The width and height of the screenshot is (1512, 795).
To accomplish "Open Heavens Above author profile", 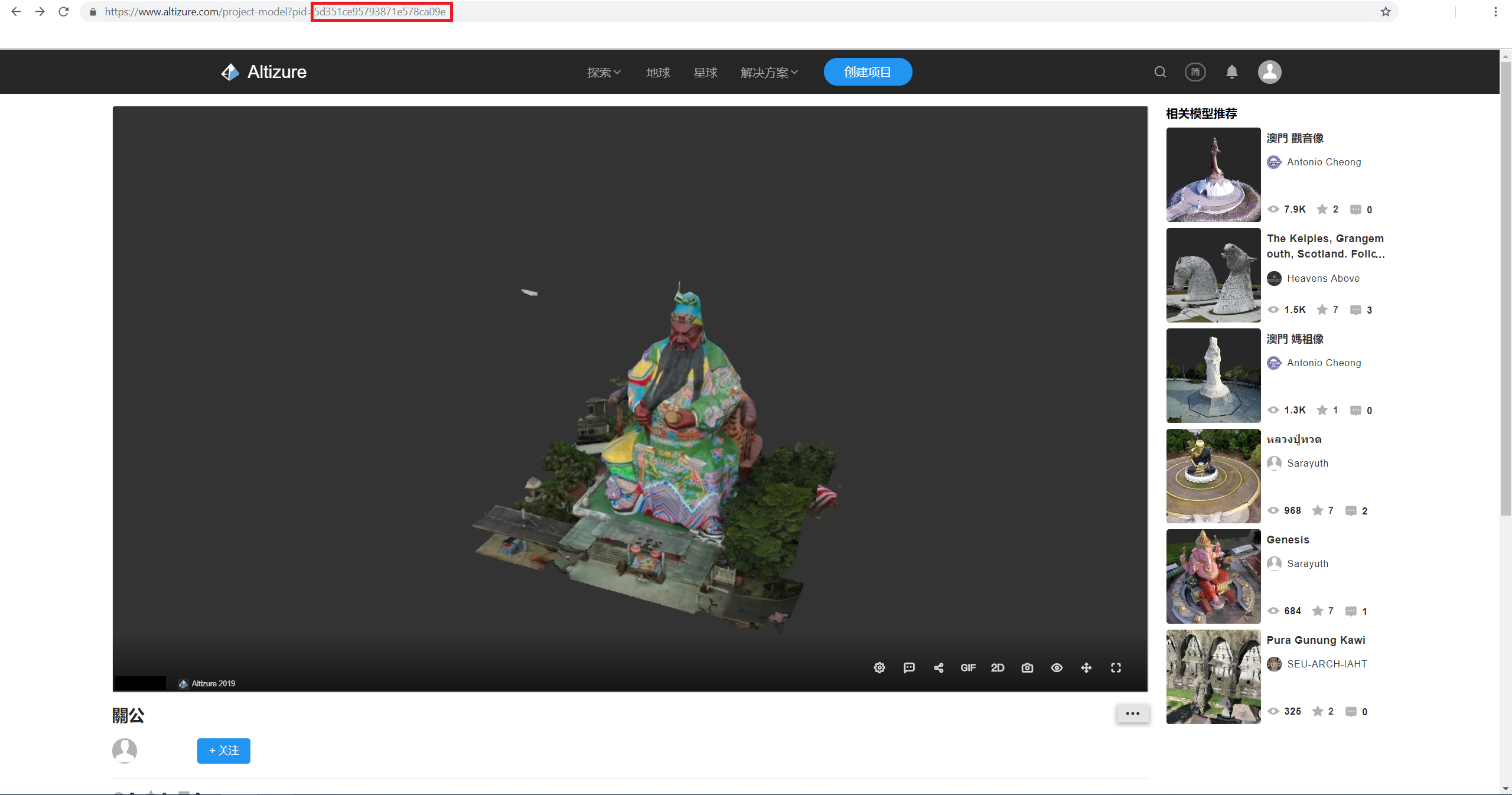I will point(1323,278).
